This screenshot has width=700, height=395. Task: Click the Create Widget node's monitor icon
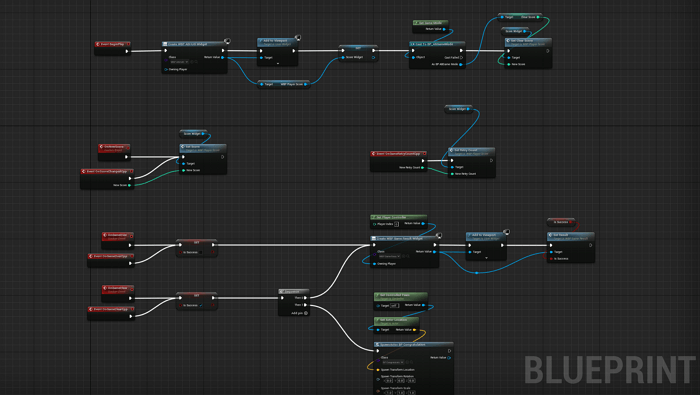(227, 41)
